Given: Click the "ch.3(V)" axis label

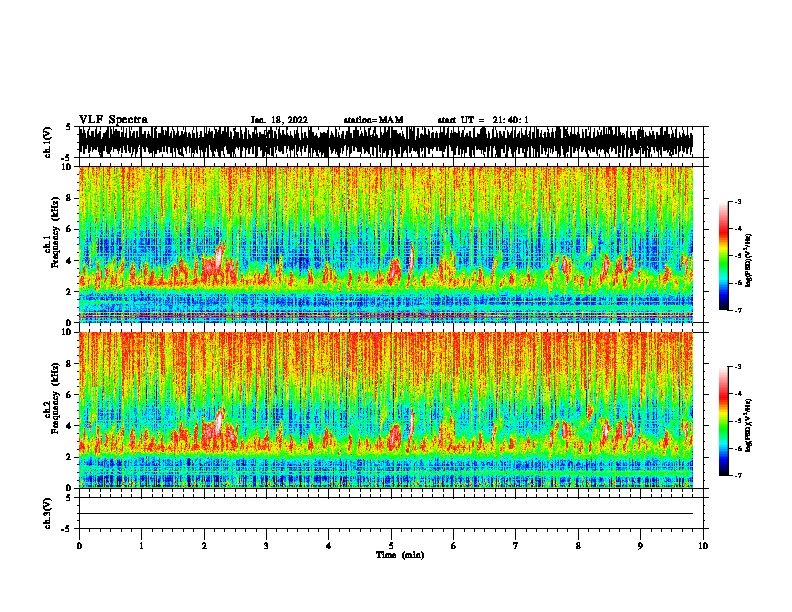Looking at the screenshot, I should tap(47, 513).
